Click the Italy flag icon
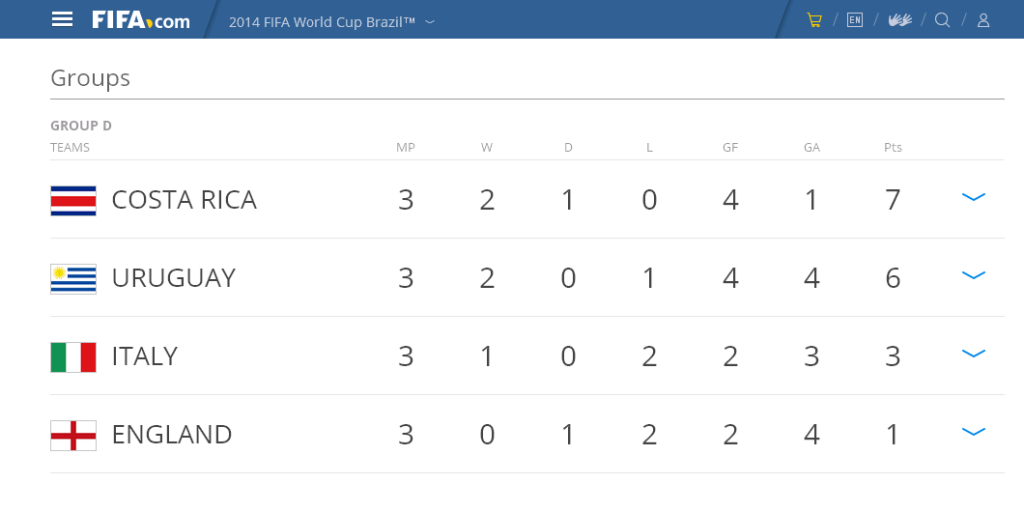The image size is (1024, 512). 73,357
